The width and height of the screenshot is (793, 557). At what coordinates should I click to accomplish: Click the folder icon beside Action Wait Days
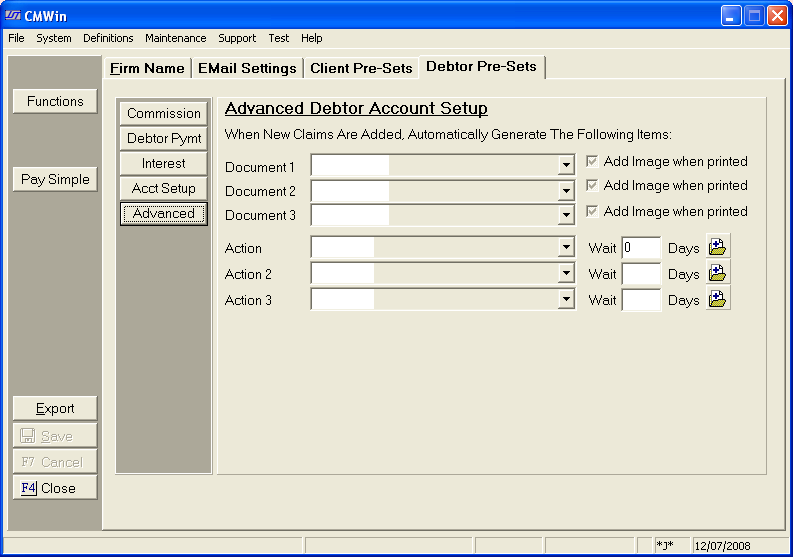pyautogui.click(x=718, y=247)
